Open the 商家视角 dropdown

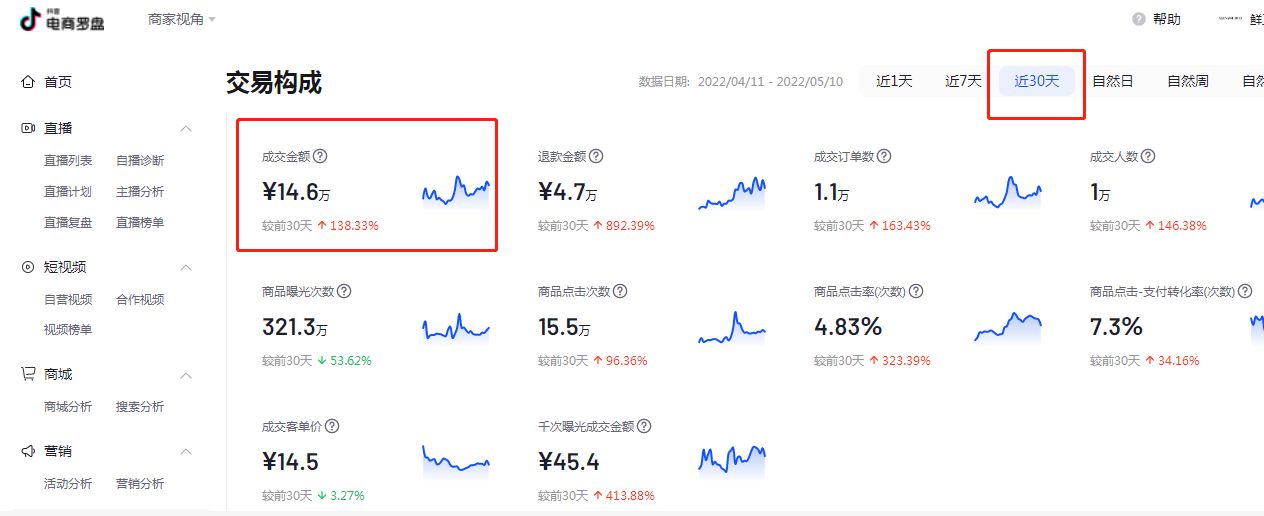click(181, 20)
